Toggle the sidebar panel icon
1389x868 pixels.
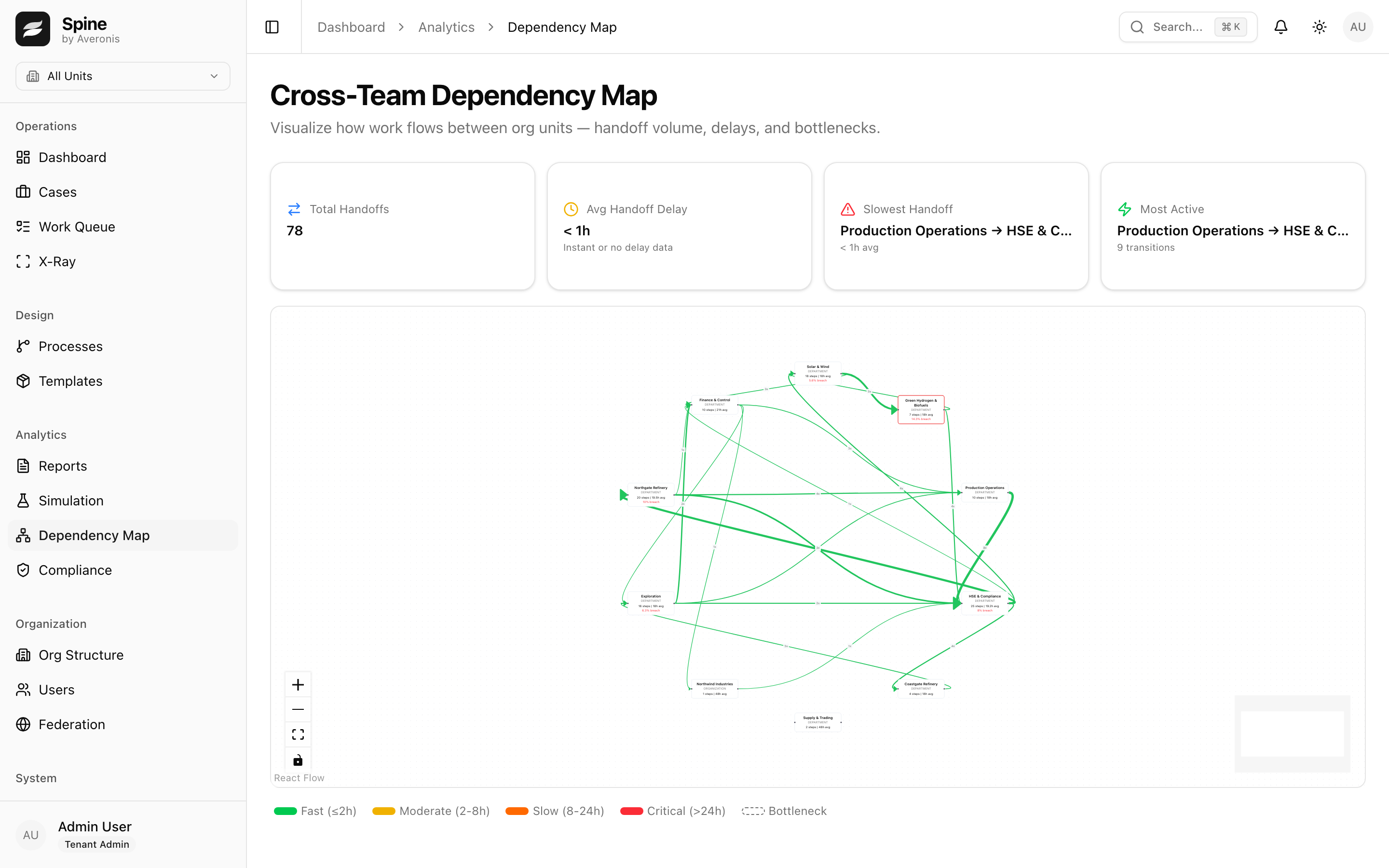(x=272, y=27)
